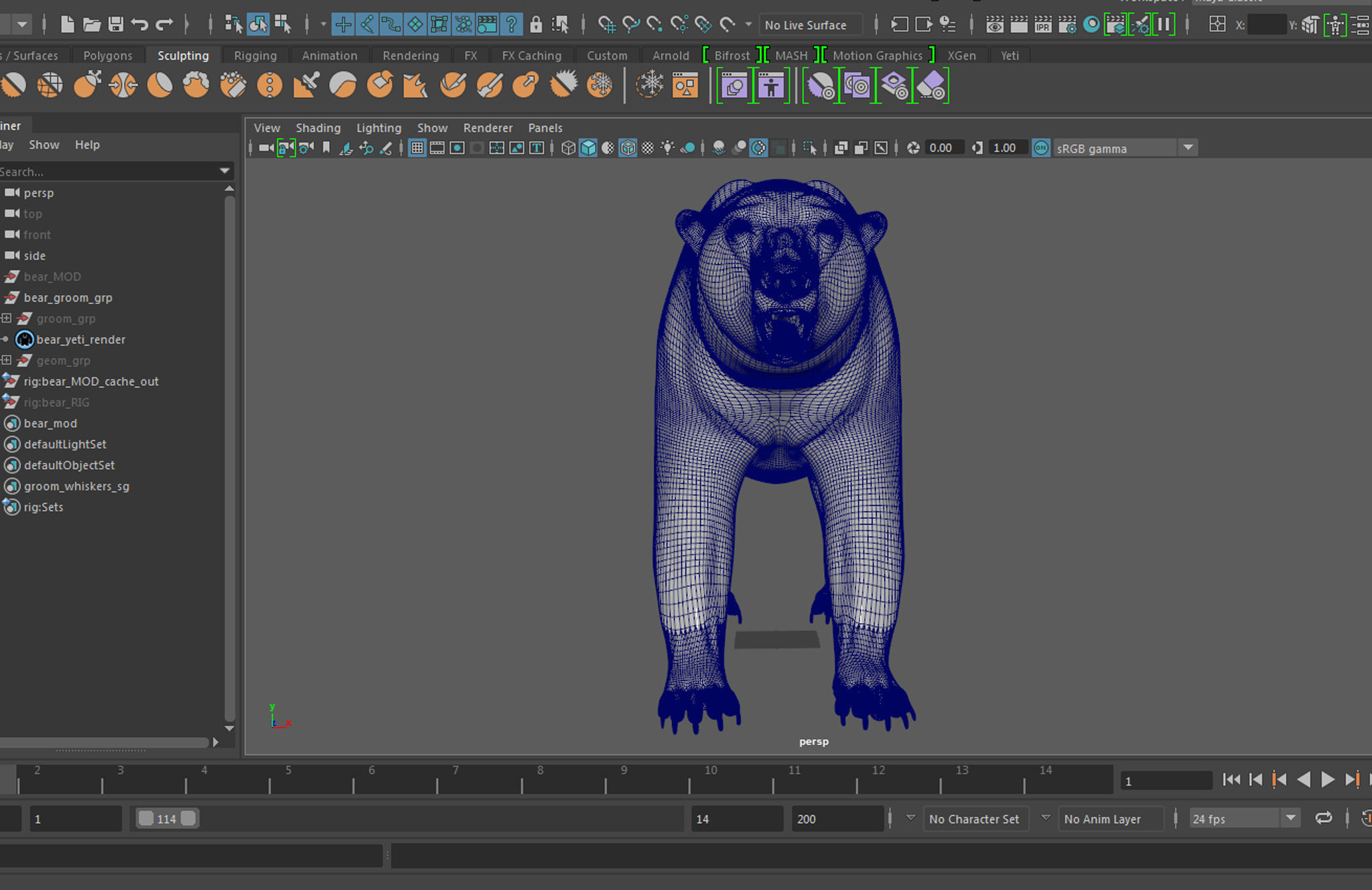Toggle Smooth shade all cube icon
Image resolution: width=1372 pixels, height=890 pixels.
[588, 148]
